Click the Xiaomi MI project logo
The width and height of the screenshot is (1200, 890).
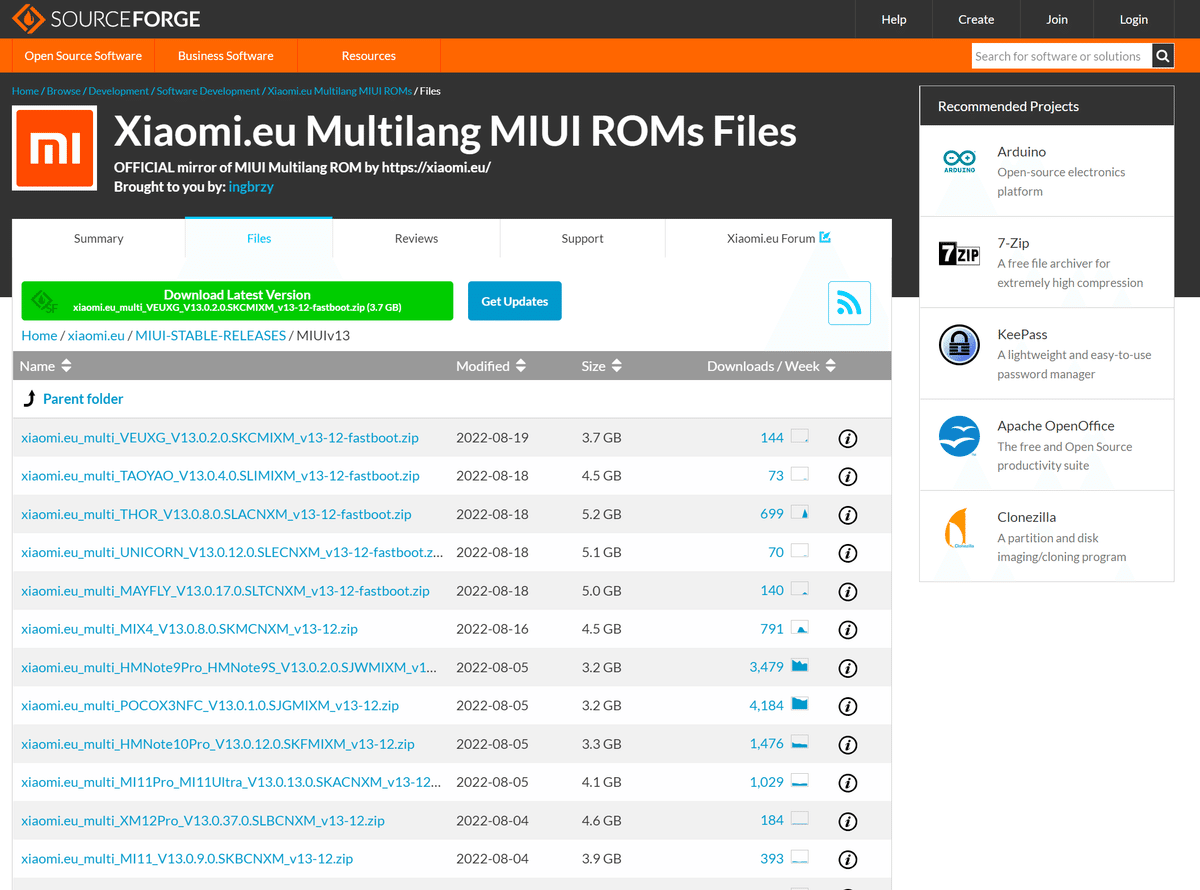(x=54, y=149)
